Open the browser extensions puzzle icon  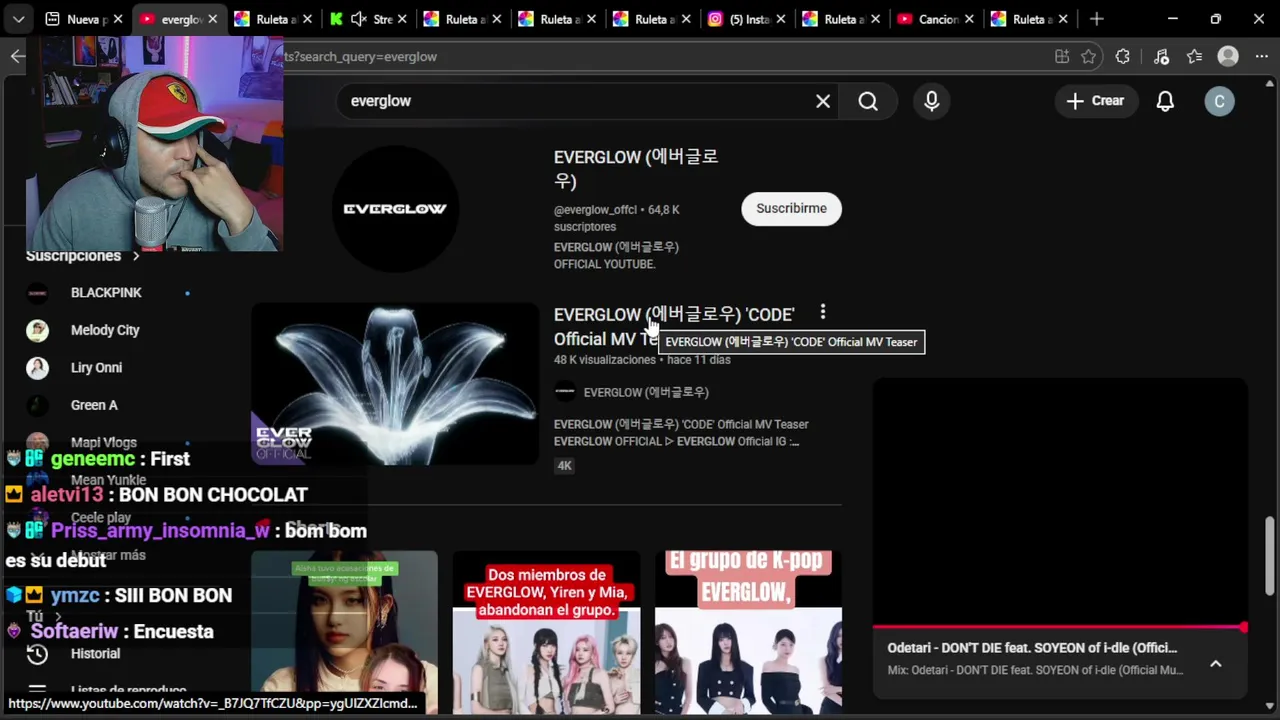[x=1123, y=57]
